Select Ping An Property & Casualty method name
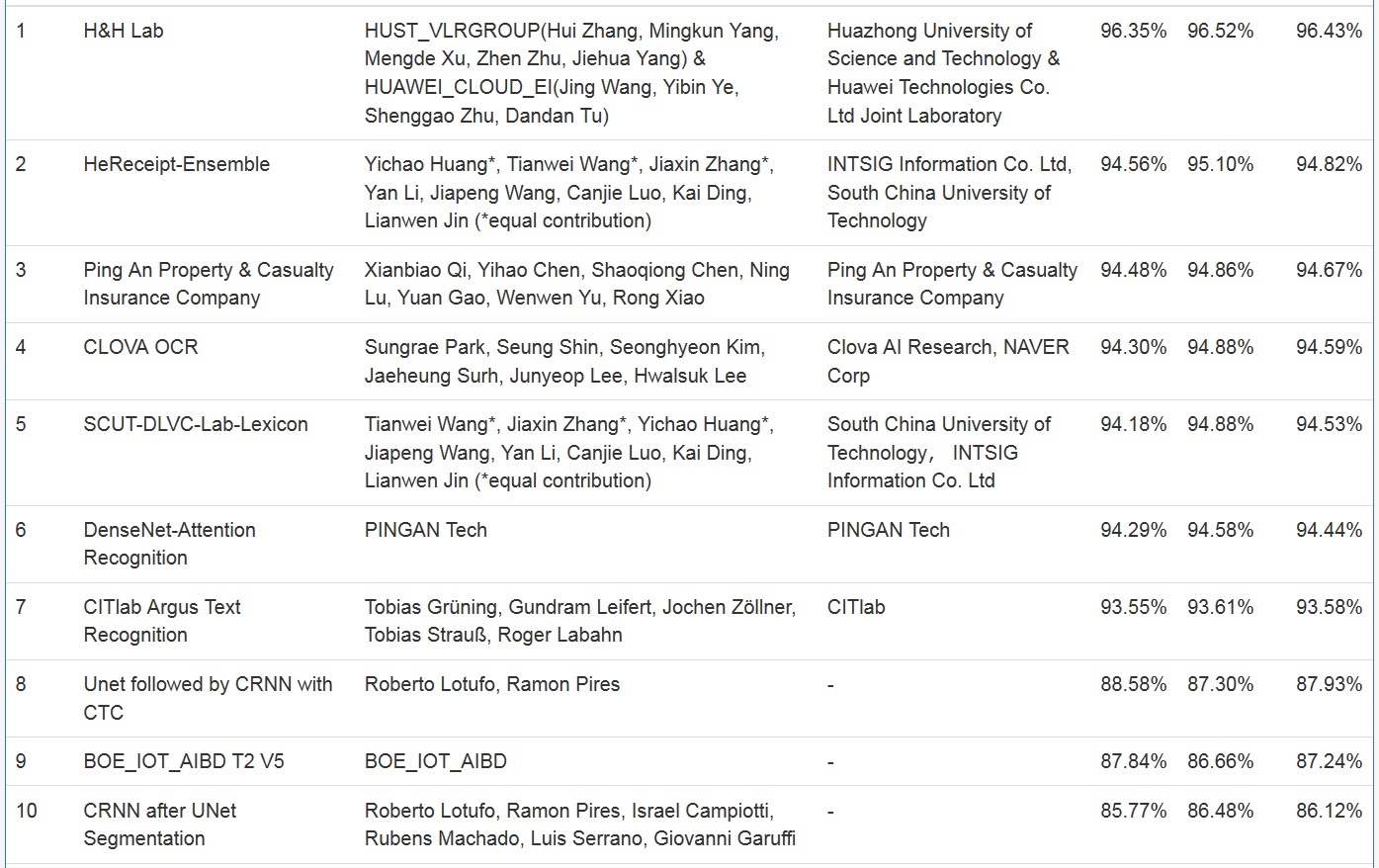 [x=208, y=284]
